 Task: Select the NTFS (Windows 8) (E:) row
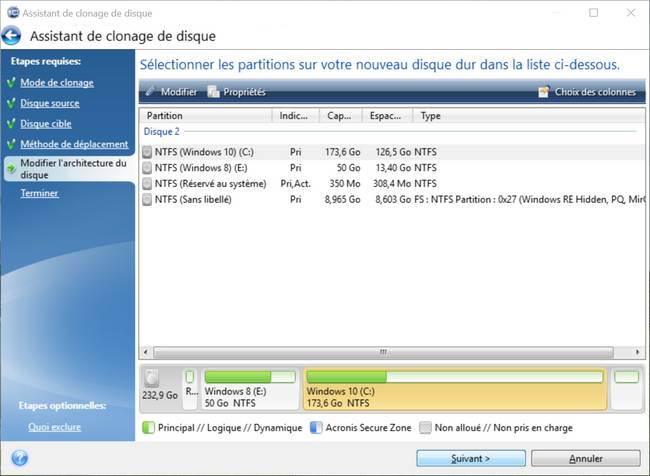pos(392,168)
